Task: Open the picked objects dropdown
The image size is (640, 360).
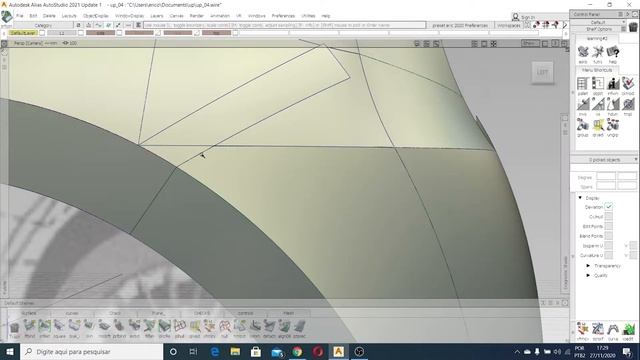Action: 604,160
